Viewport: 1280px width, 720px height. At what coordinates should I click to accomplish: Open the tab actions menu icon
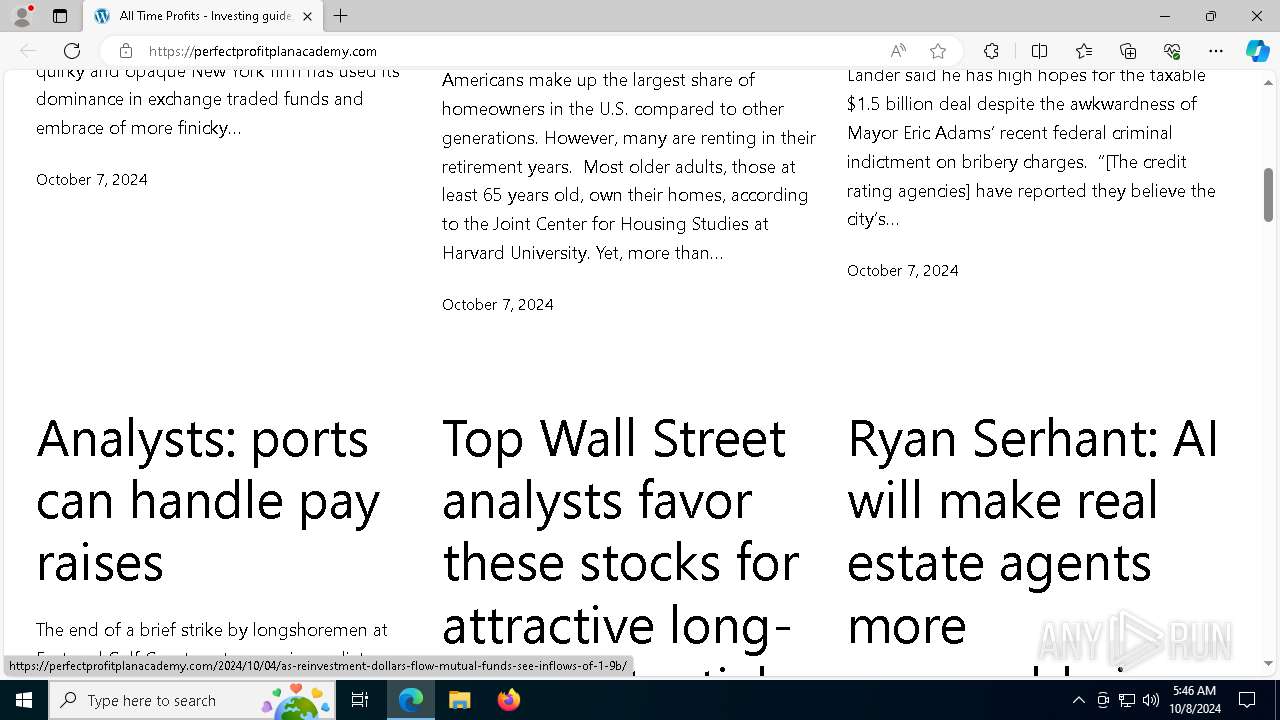[x=60, y=16]
